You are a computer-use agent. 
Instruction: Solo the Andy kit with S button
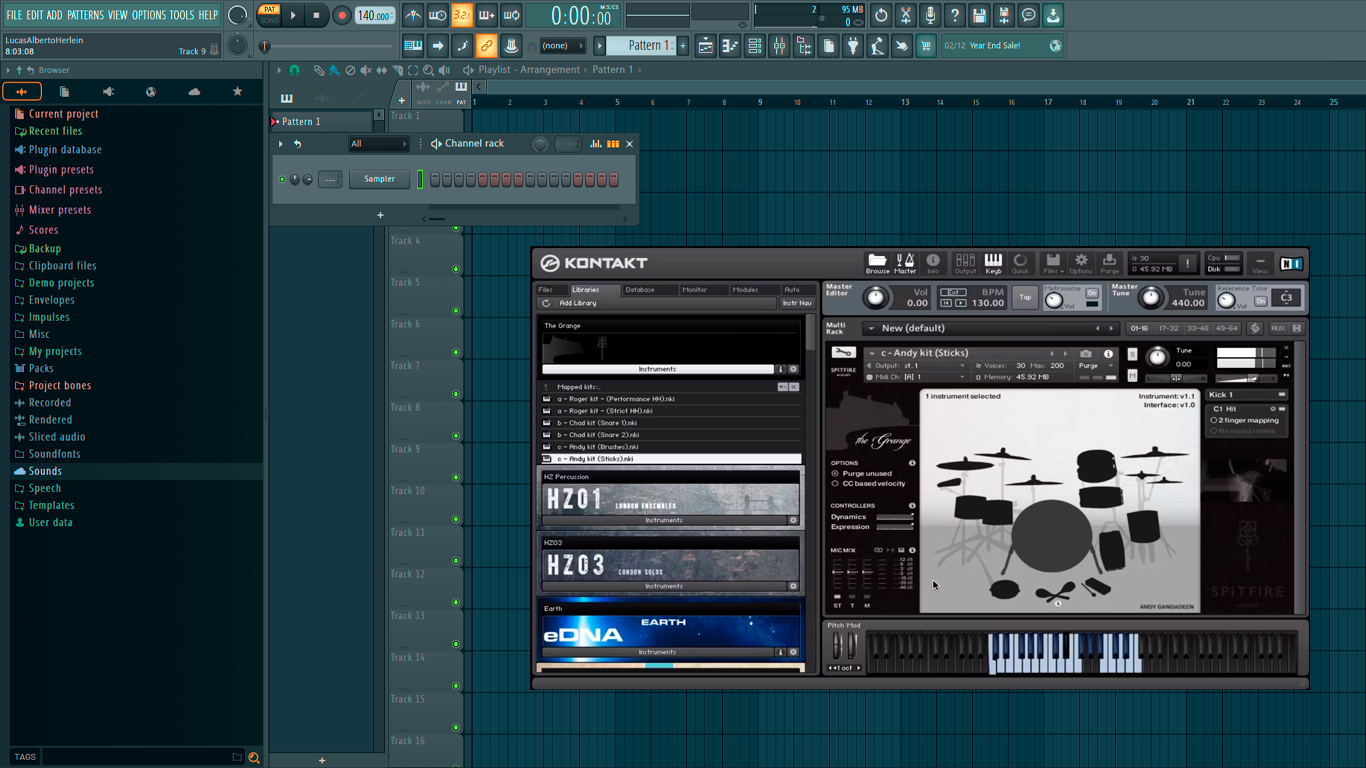click(1132, 355)
